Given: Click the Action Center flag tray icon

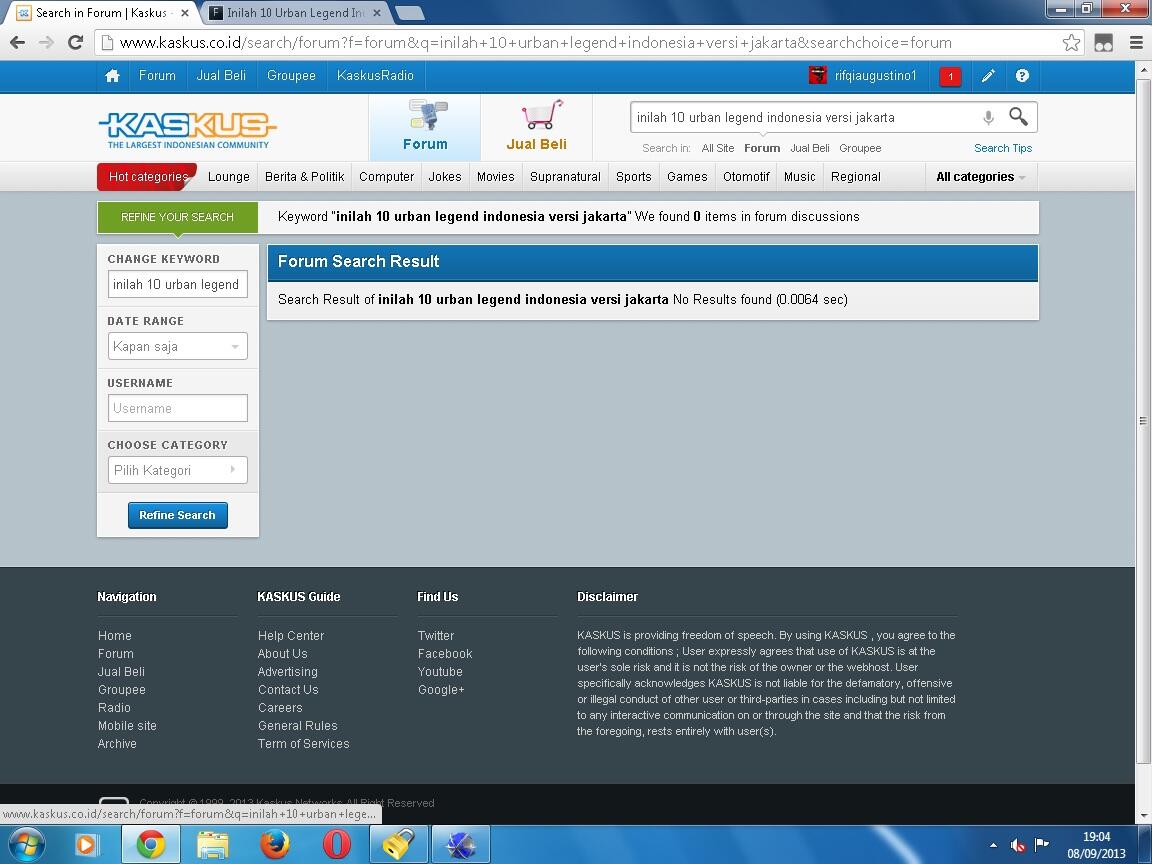Looking at the screenshot, I should [x=1042, y=845].
